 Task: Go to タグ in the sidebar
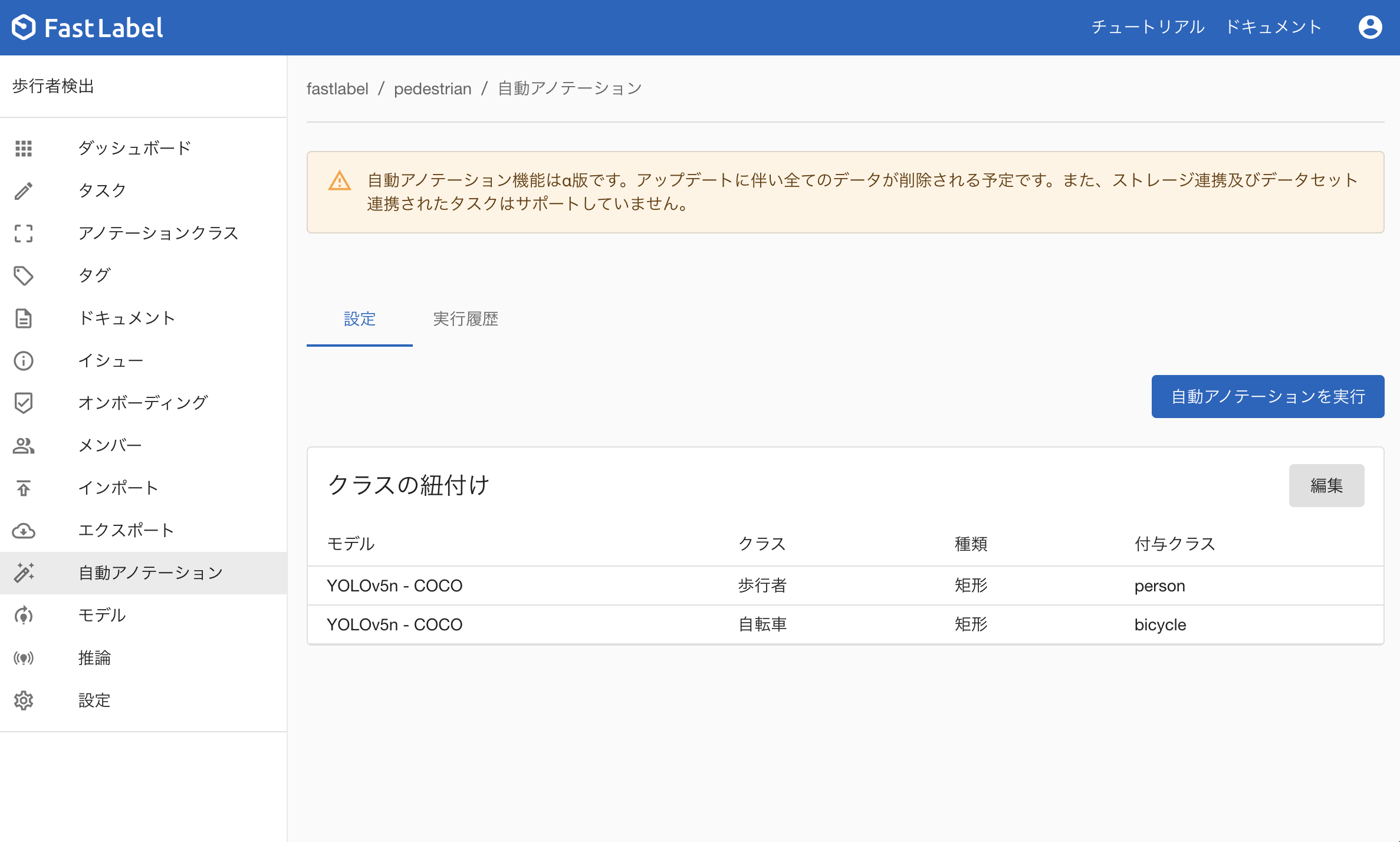pos(143,275)
